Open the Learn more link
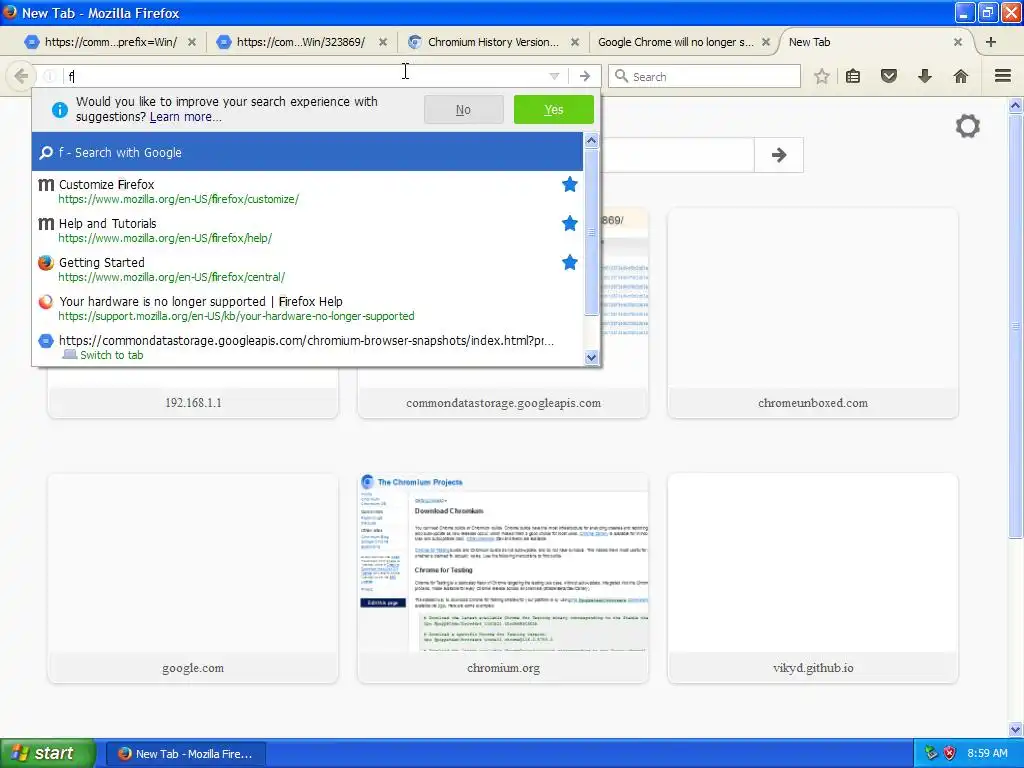Viewport: 1024px width, 768px height. [185, 117]
